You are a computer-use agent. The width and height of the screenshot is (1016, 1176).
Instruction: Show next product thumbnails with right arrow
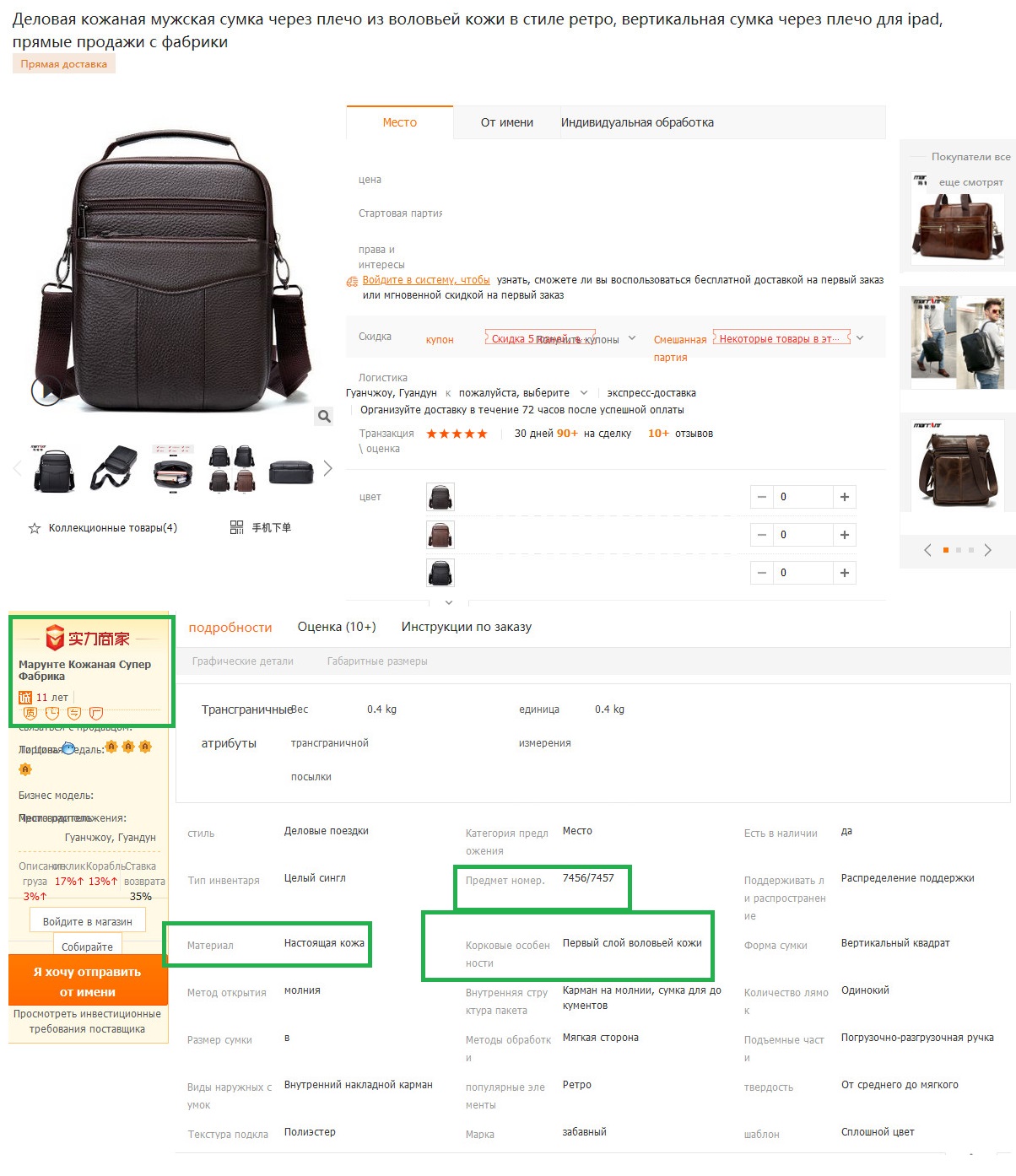click(327, 468)
